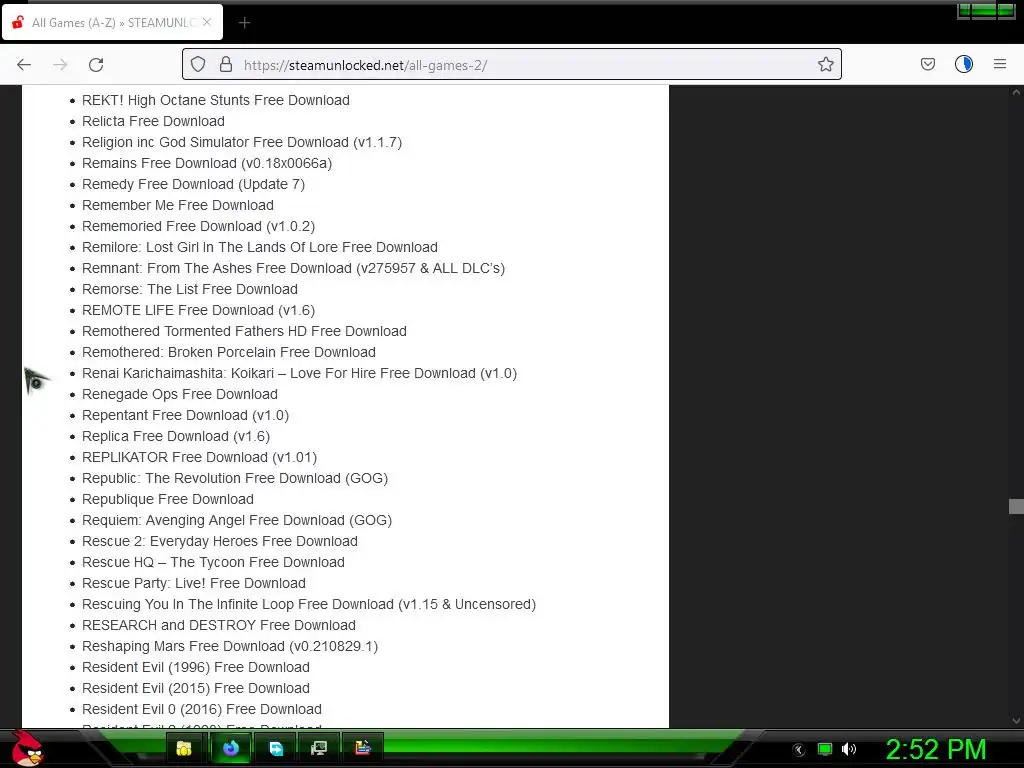The width and height of the screenshot is (1024, 768).
Task: Open the tracking protection shield icon
Action: pos(198,64)
